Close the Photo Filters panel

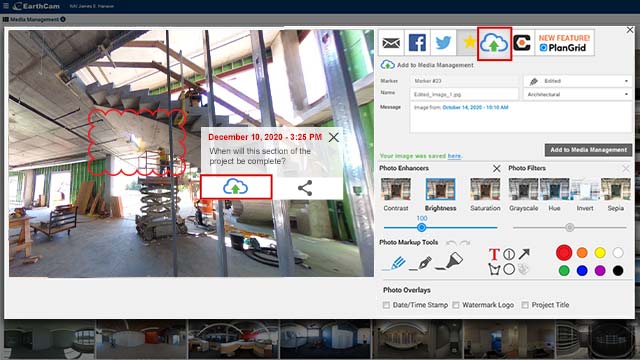[x=626, y=168]
